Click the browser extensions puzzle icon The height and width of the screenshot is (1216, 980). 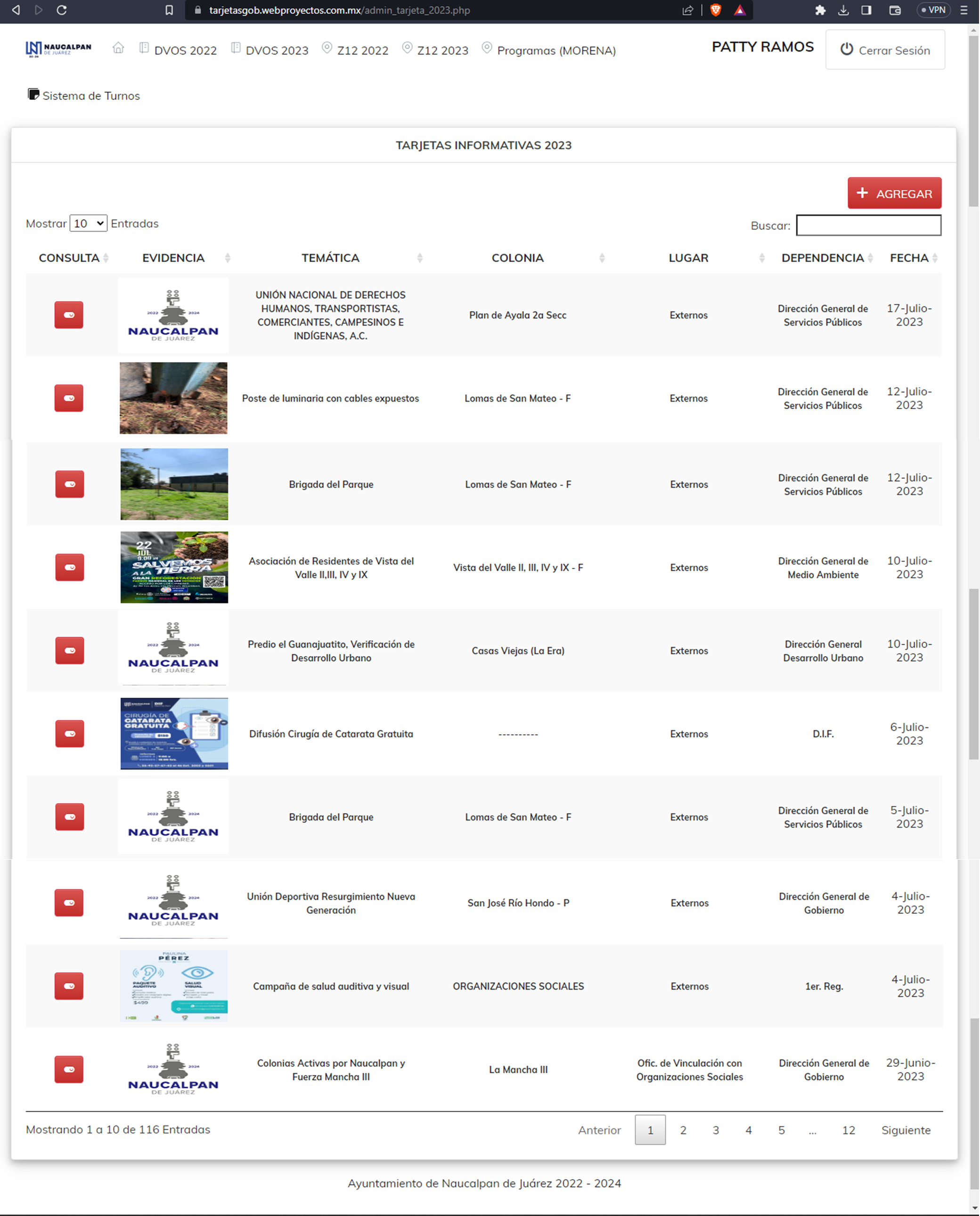820,10
